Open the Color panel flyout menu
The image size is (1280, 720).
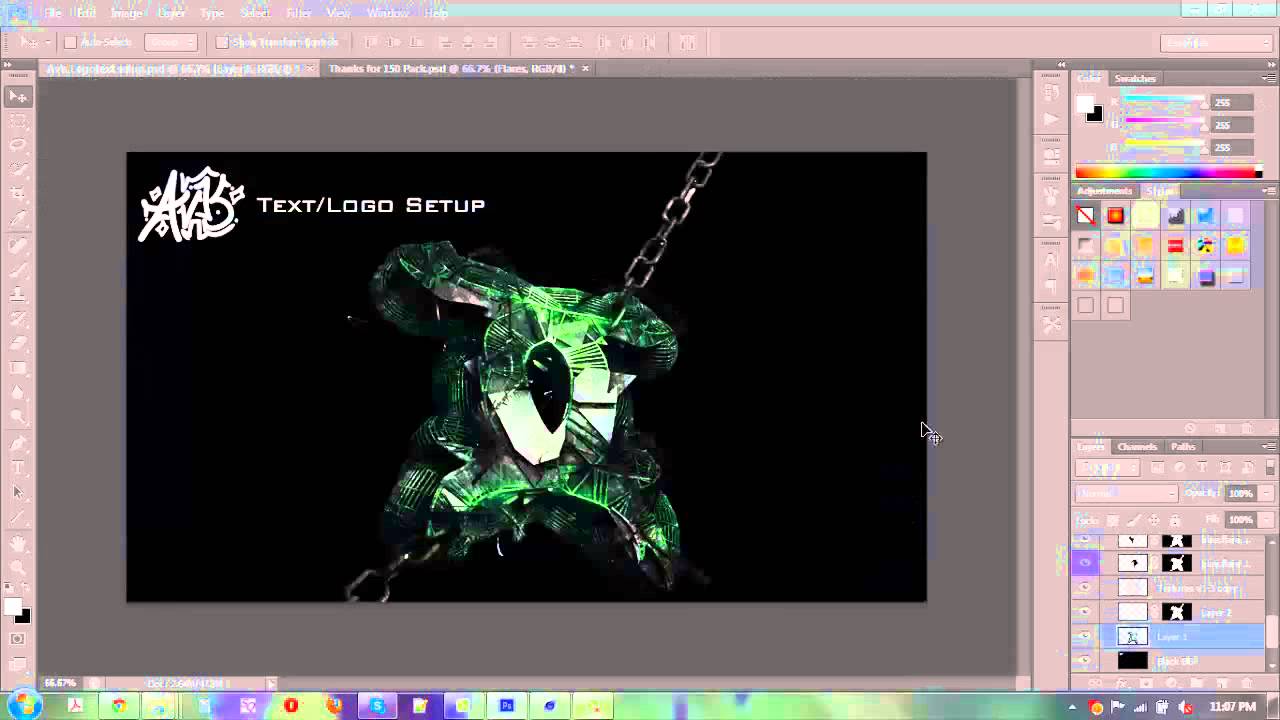click(x=1269, y=78)
